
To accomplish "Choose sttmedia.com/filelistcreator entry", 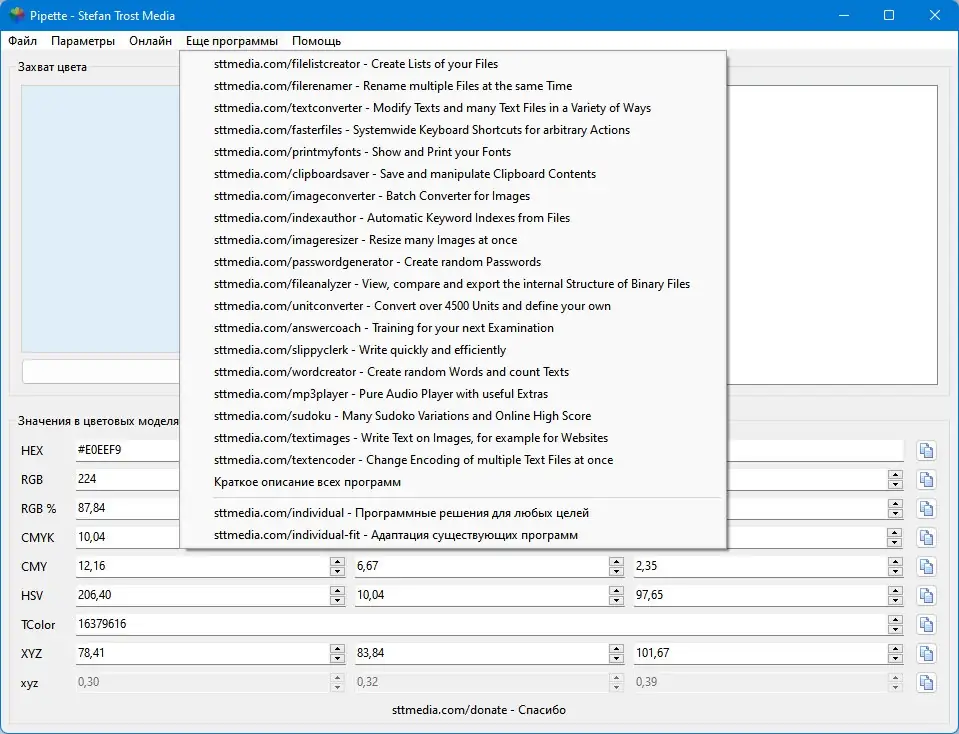I will tap(453, 64).
